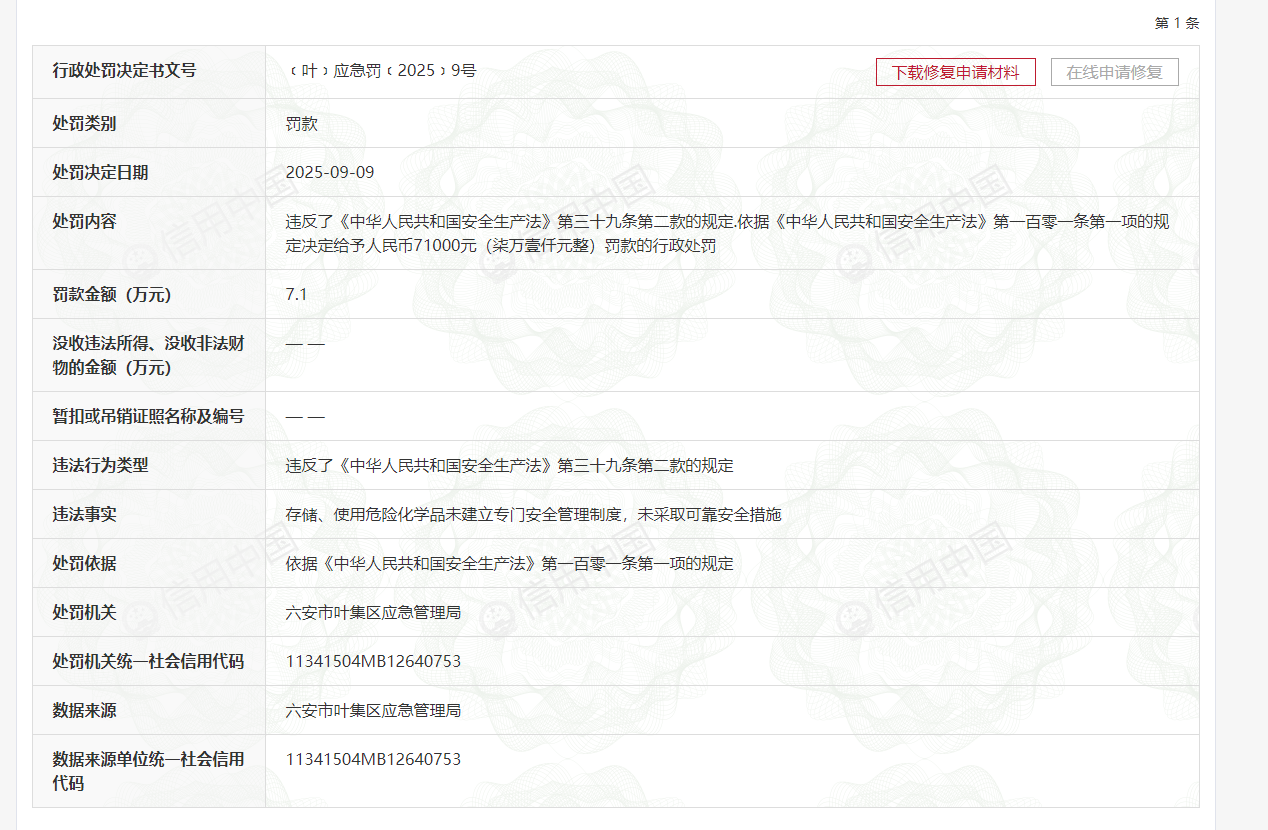
Task: Click the 罚款金额（万元） row label
Action: coord(113,295)
